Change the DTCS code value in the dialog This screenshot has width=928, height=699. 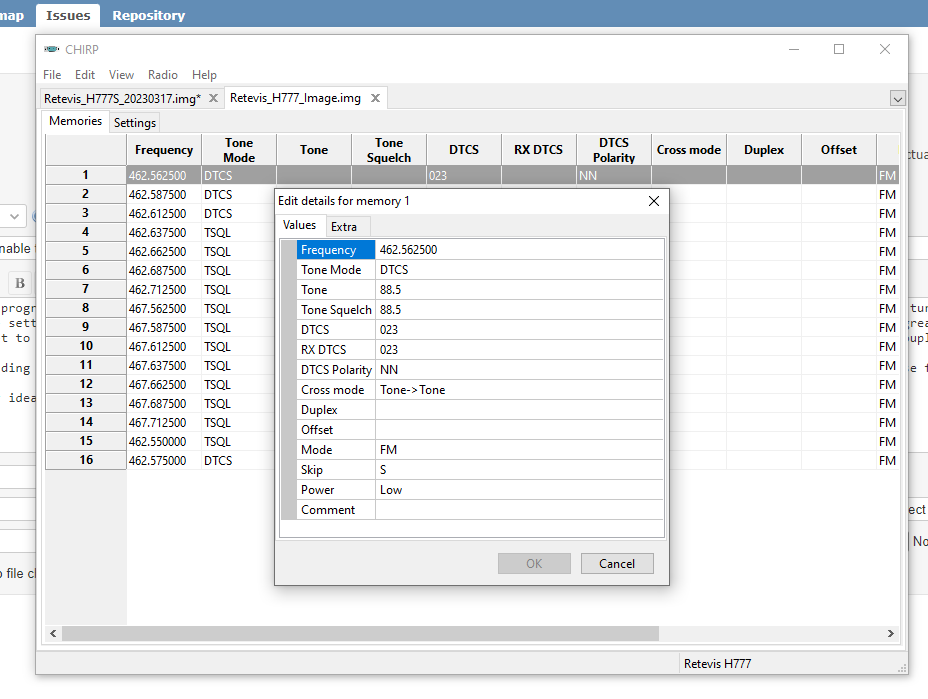coord(519,330)
